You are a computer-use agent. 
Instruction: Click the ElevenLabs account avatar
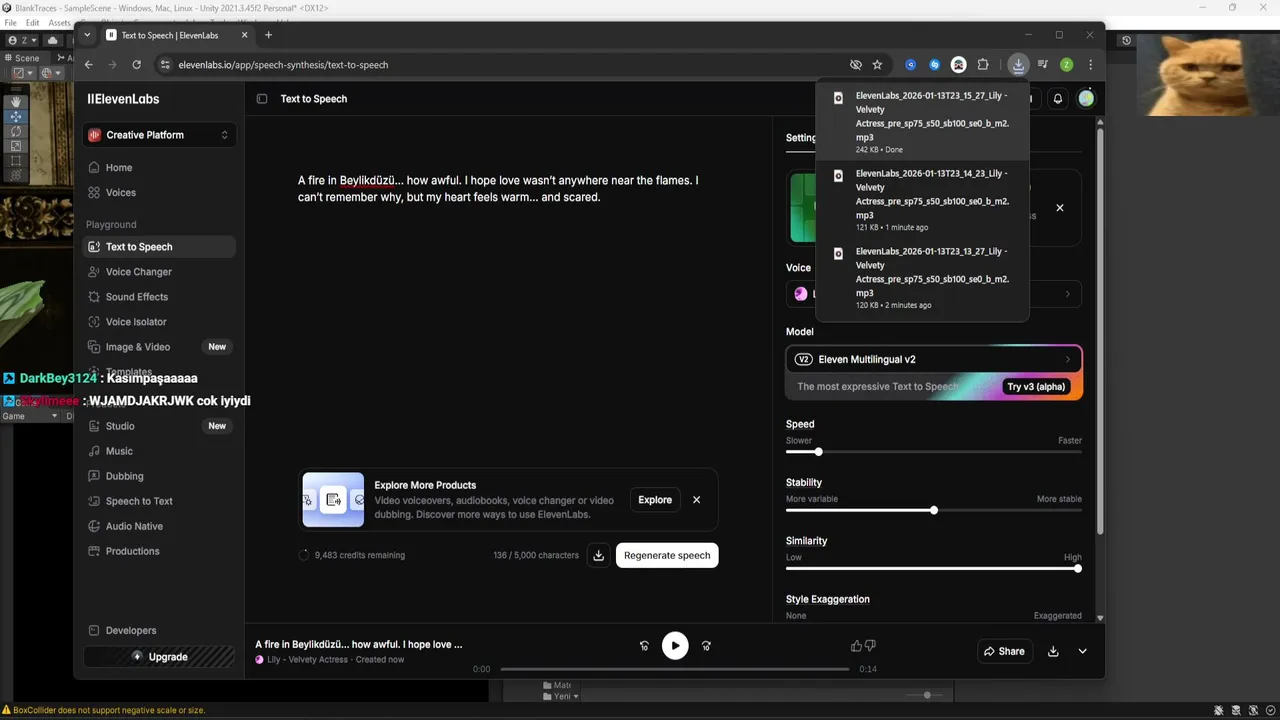coord(1086,99)
